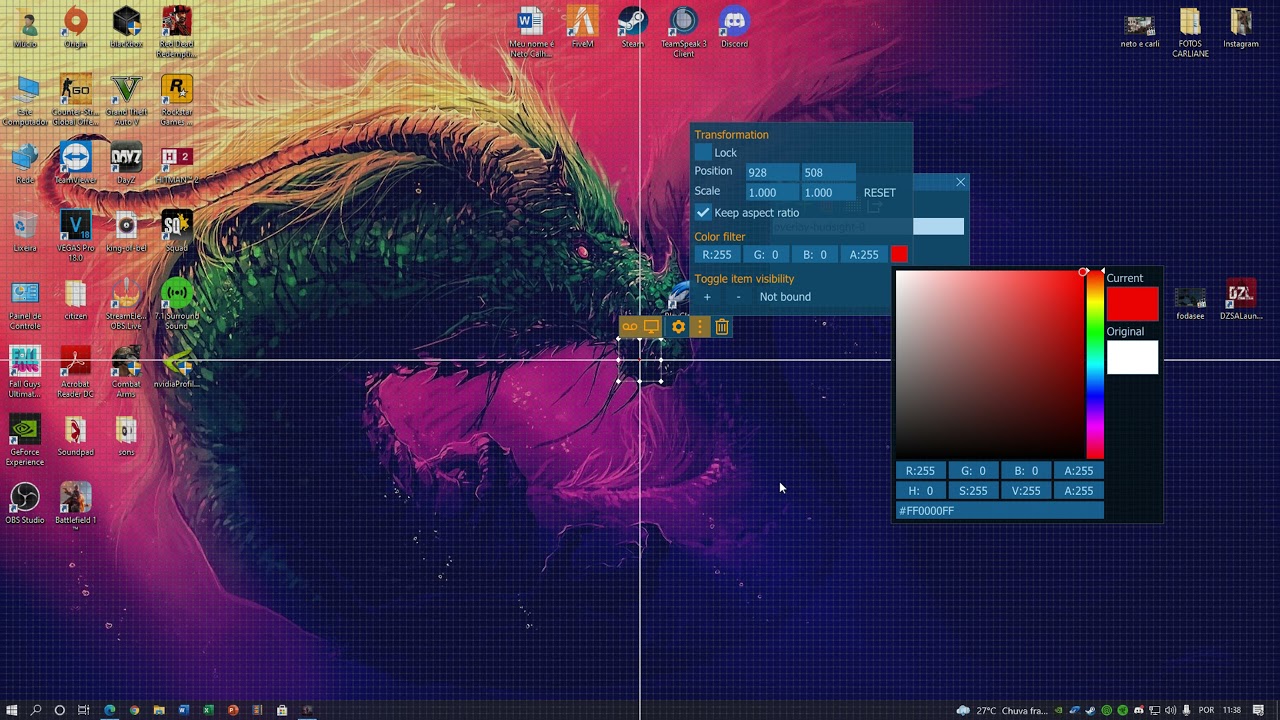Click the Not bound hotkey label
Screen dimensions: 1280x720
pyautogui.click(x=785, y=297)
